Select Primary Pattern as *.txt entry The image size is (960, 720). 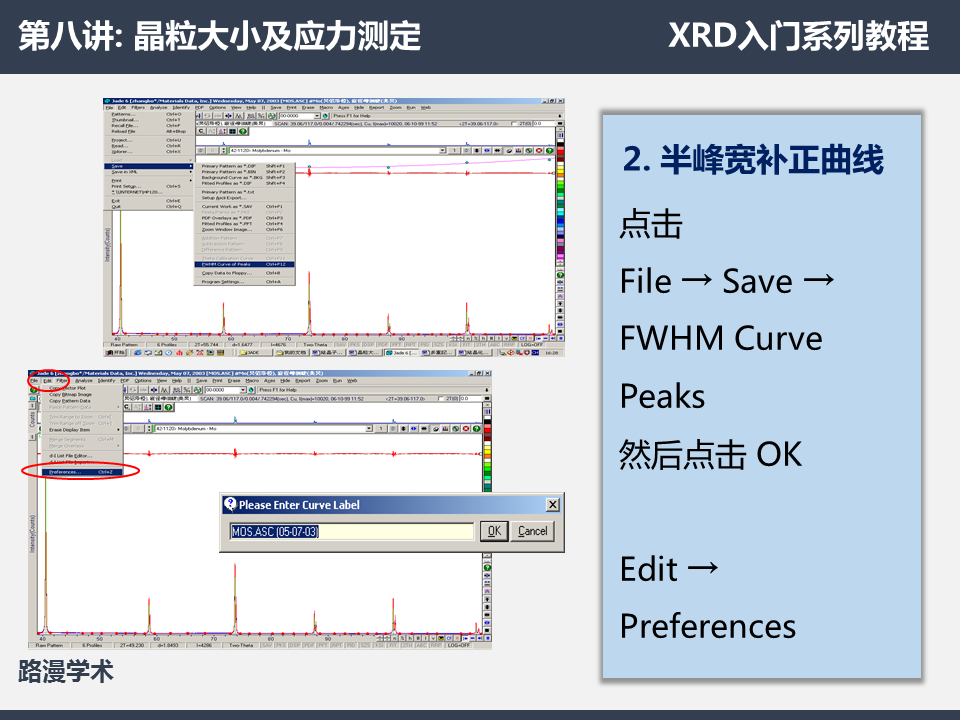coord(245,192)
